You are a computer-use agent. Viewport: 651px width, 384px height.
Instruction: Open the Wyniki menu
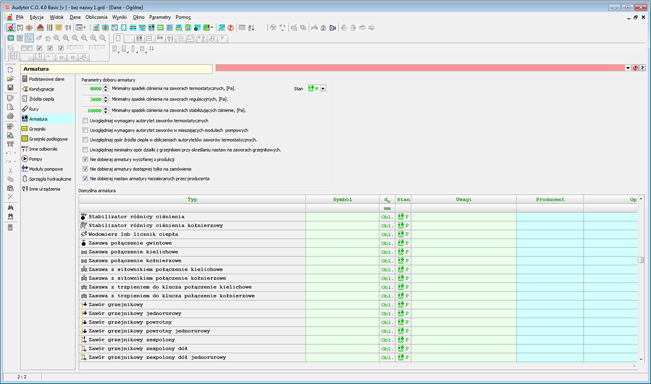click(120, 17)
